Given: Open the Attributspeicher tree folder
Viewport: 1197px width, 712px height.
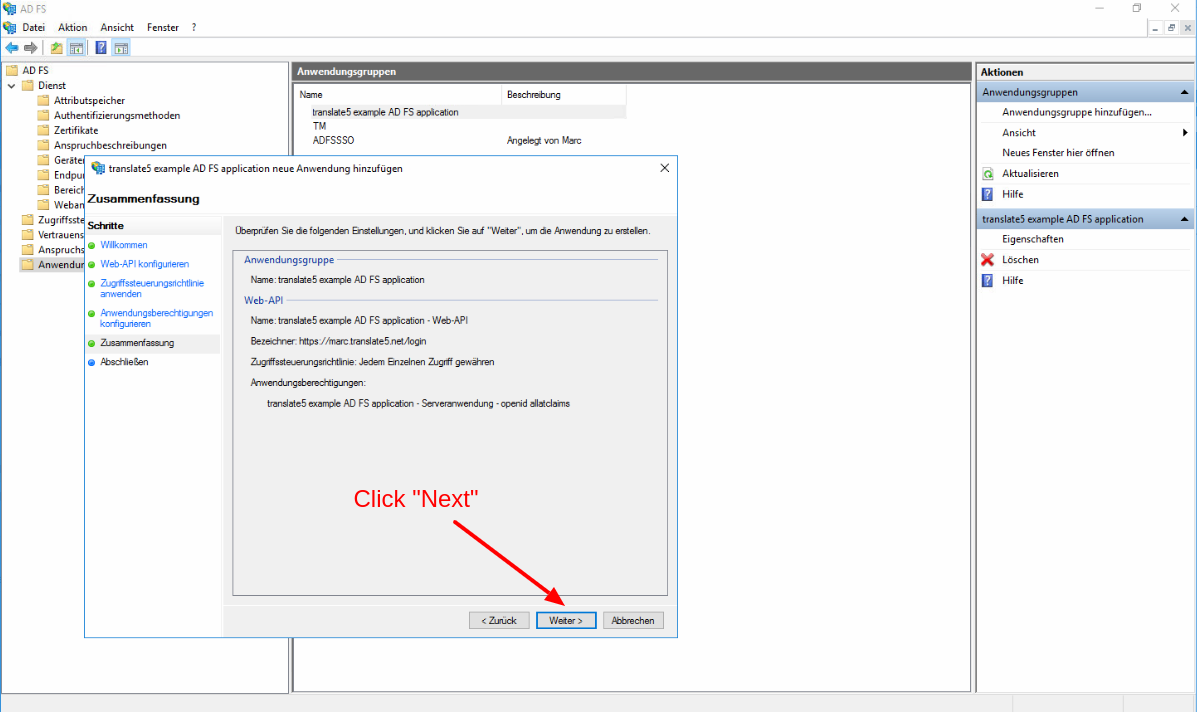Looking at the screenshot, I should pos(89,101).
